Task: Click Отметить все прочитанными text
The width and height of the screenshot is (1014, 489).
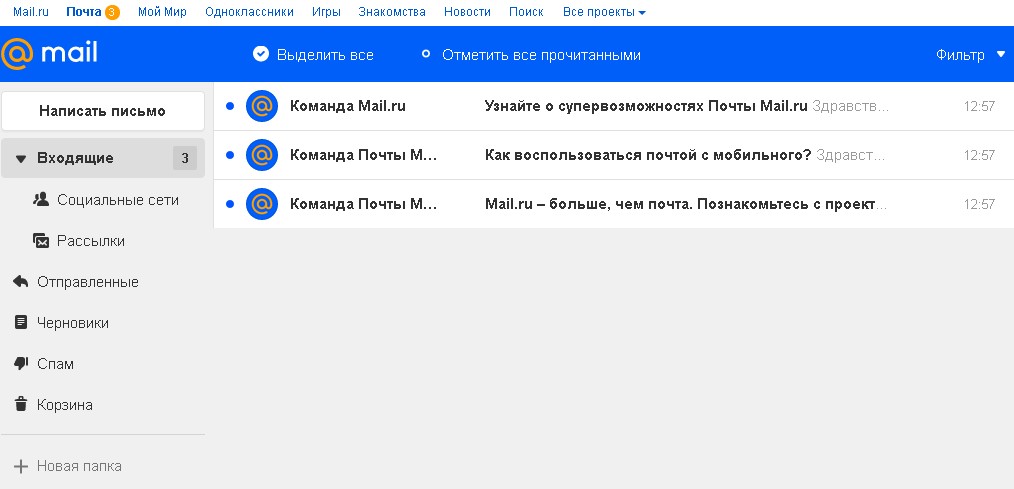Action: point(541,55)
